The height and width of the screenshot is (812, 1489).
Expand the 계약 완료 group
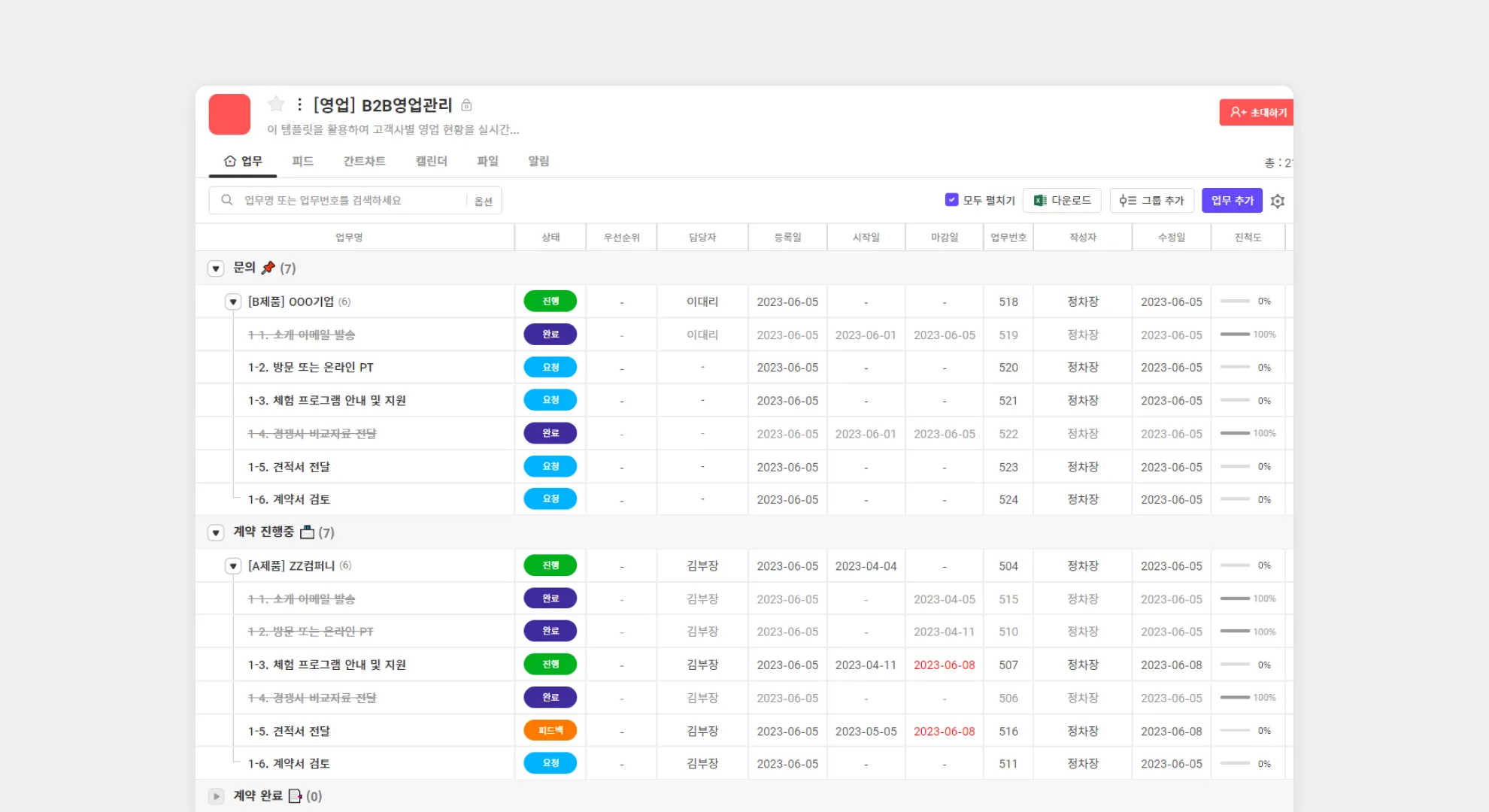click(x=216, y=796)
